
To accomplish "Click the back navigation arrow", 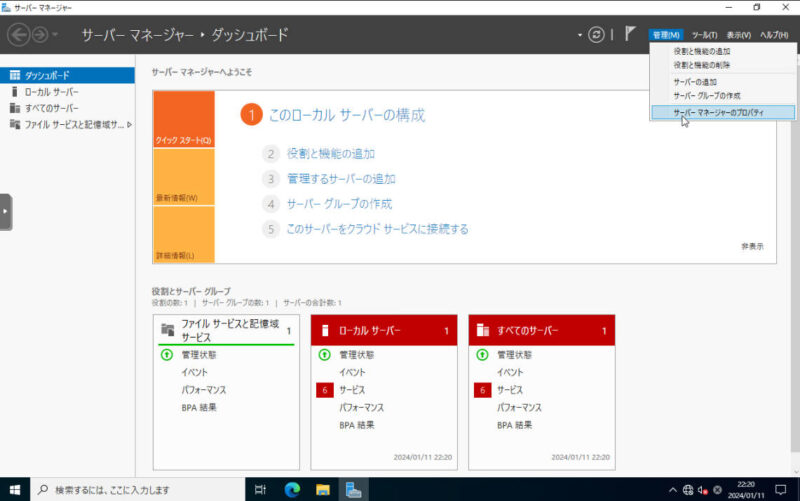I will [19, 35].
